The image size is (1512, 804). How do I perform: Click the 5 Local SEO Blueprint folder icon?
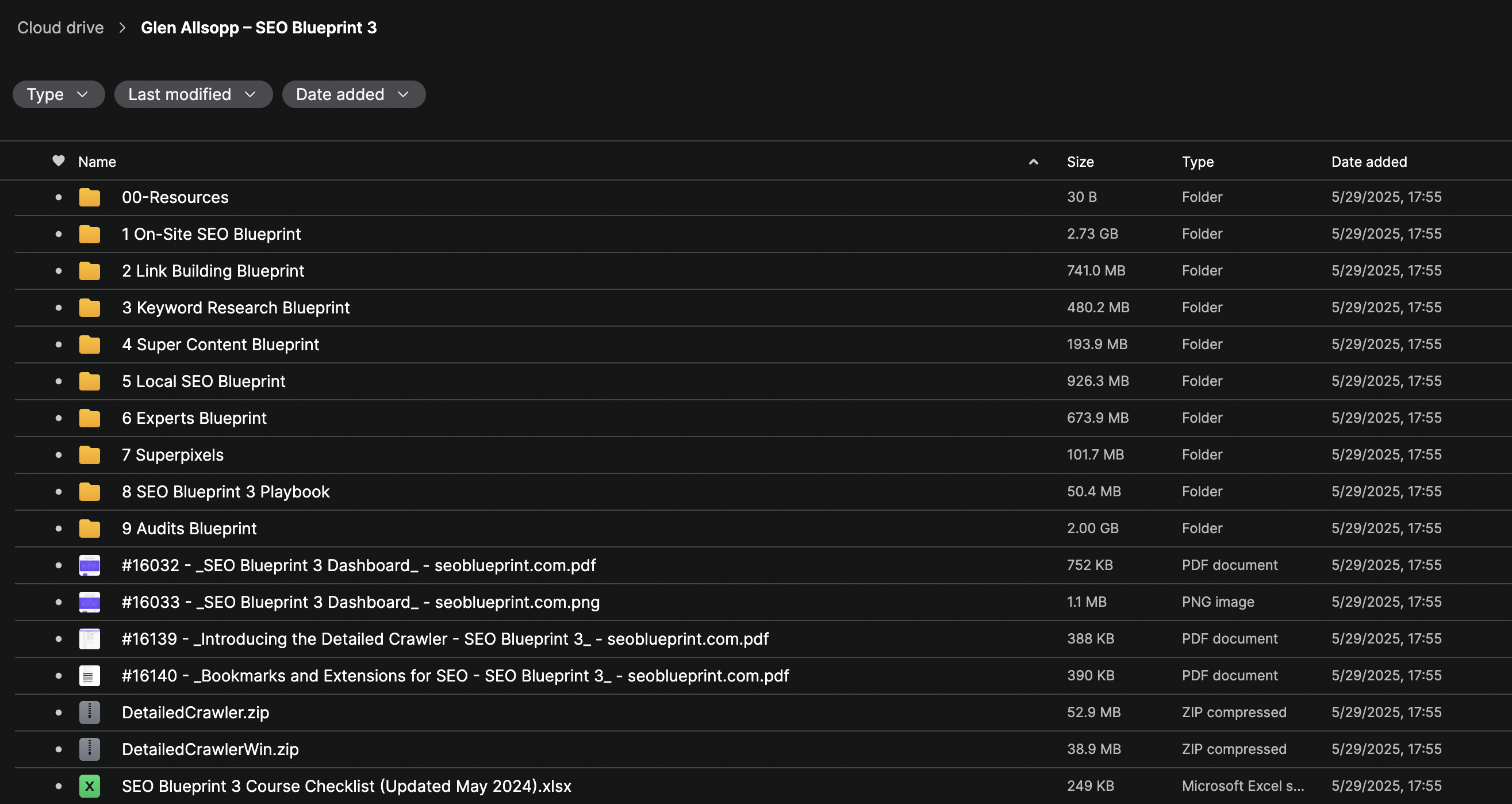(x=90, y=381)
